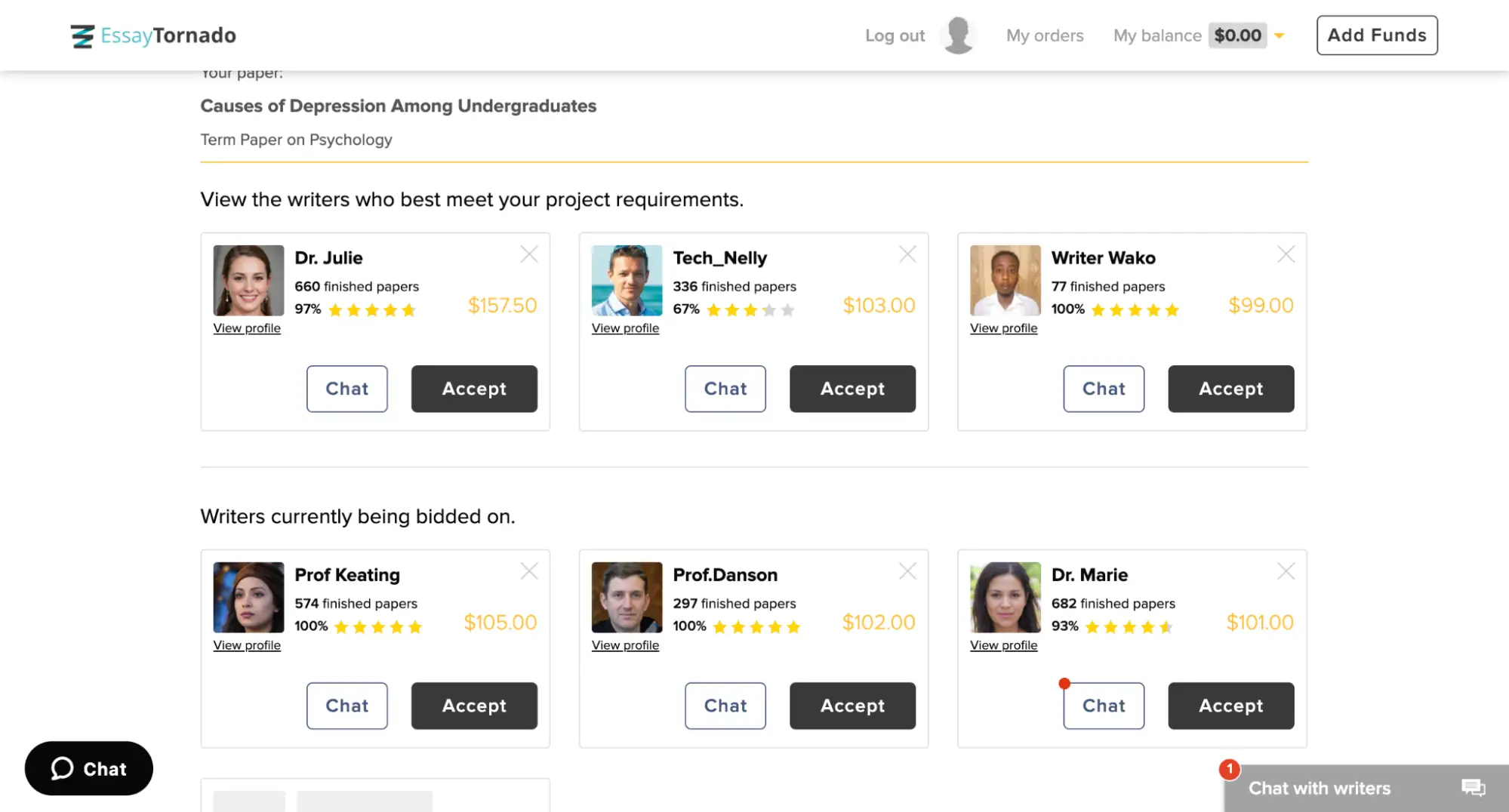
Task: View Prof.Danson's profile link
Action: pos(625,645)
